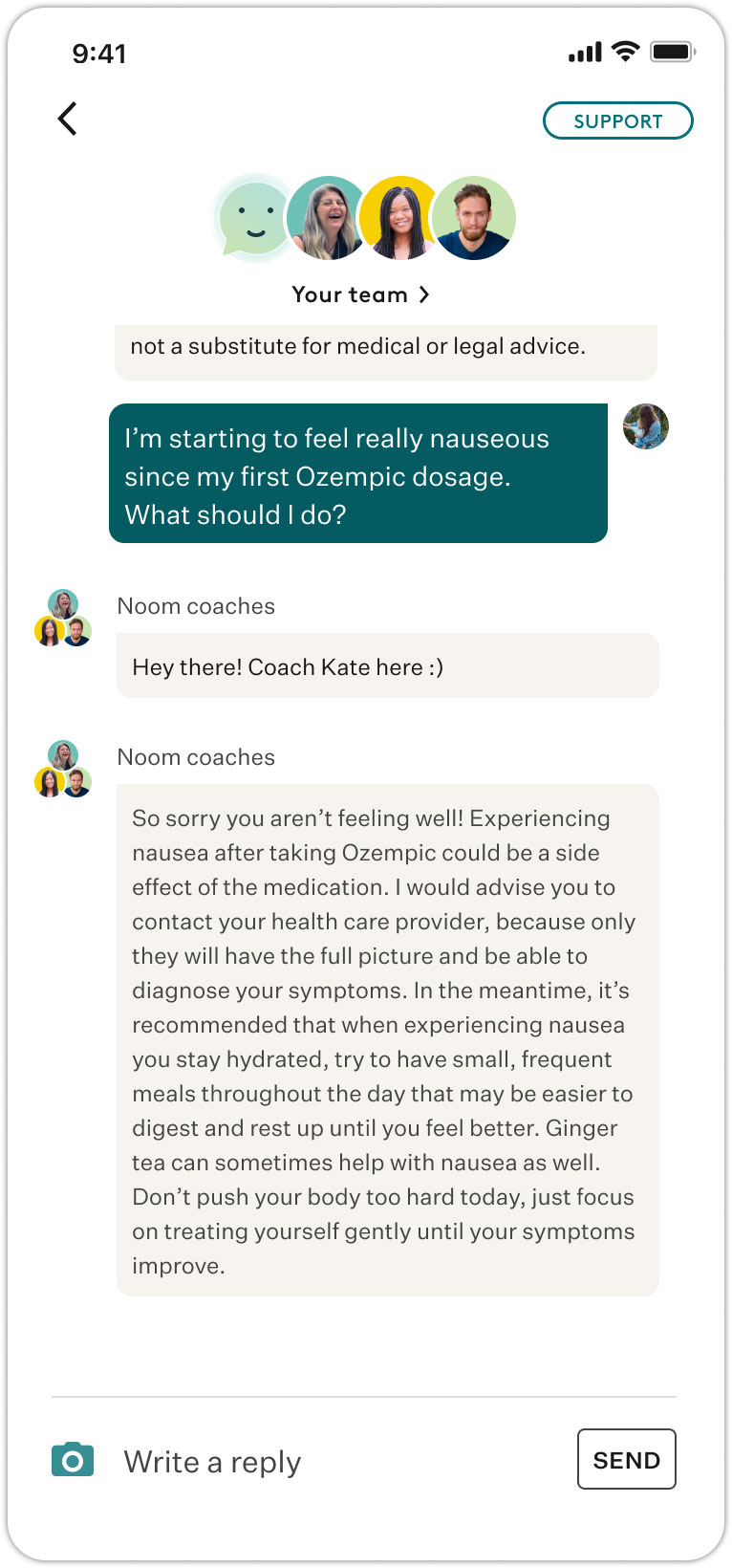Tap the cellular signal bars icon
Screen dimensions: 732x1568
[x=585, y=52]
